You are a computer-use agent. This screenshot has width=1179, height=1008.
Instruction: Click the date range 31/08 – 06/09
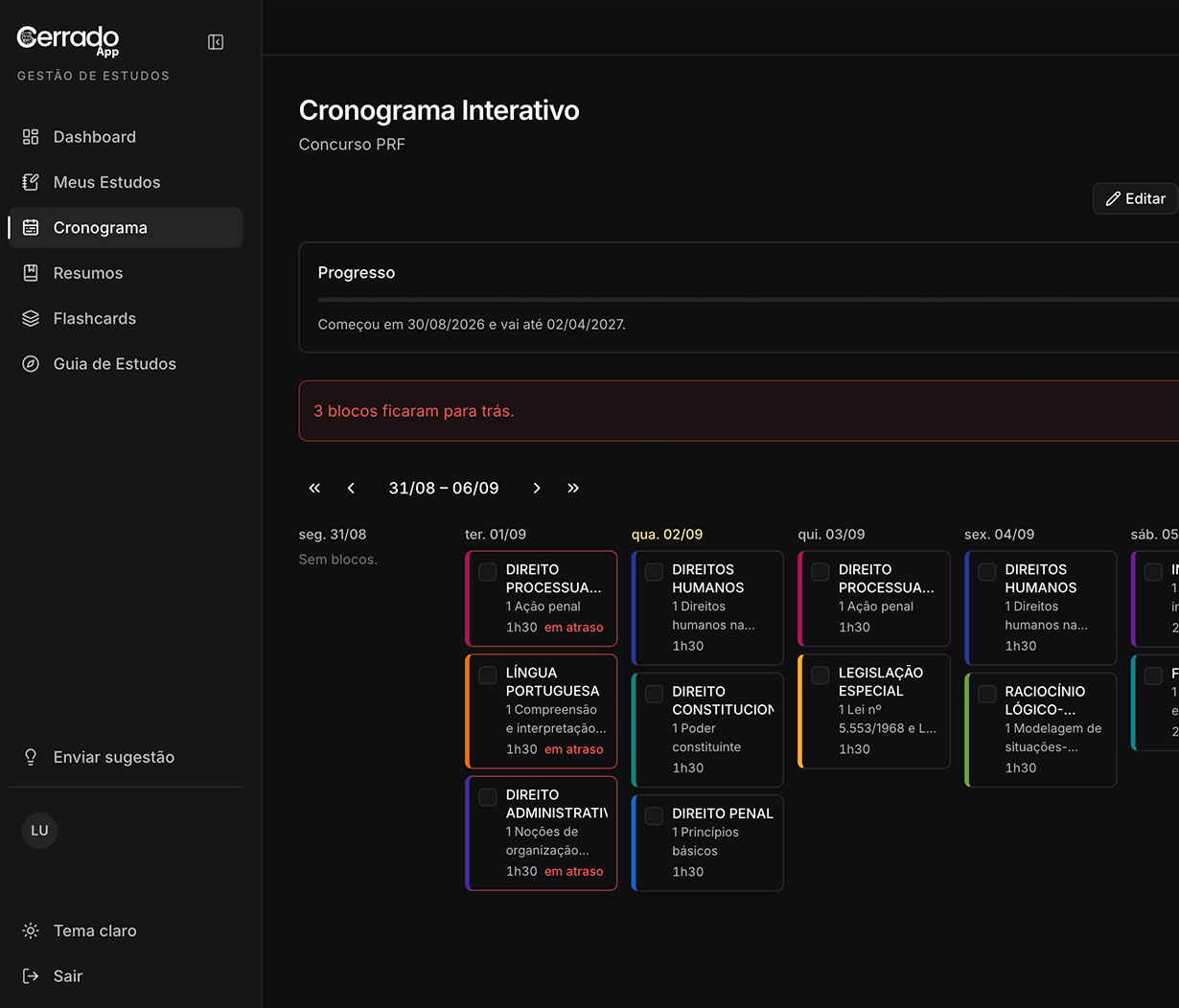(444, 488)
